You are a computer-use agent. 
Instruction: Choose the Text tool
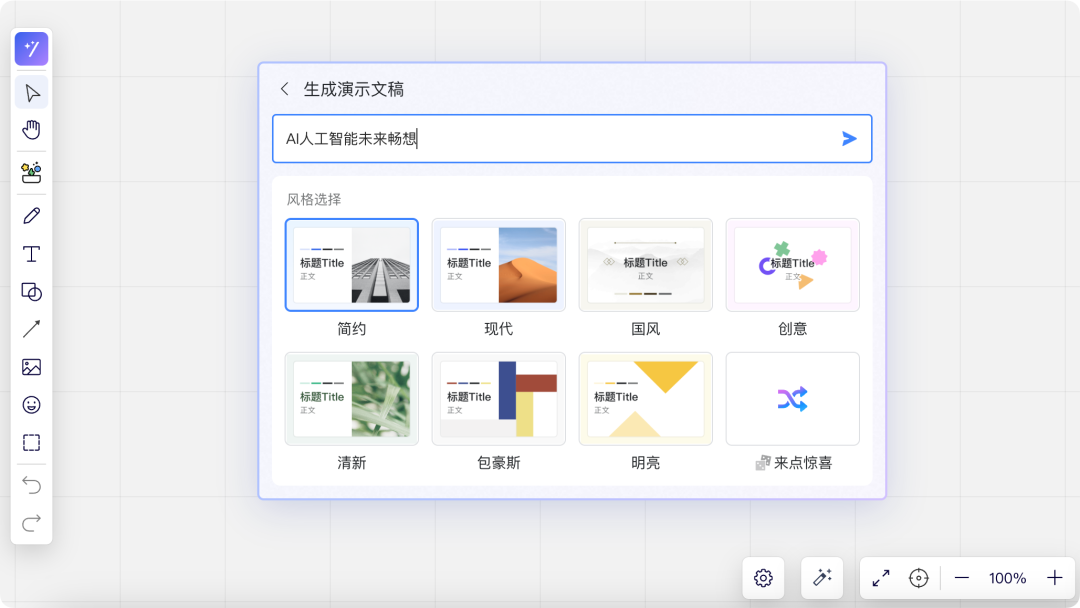pos(31,254)
